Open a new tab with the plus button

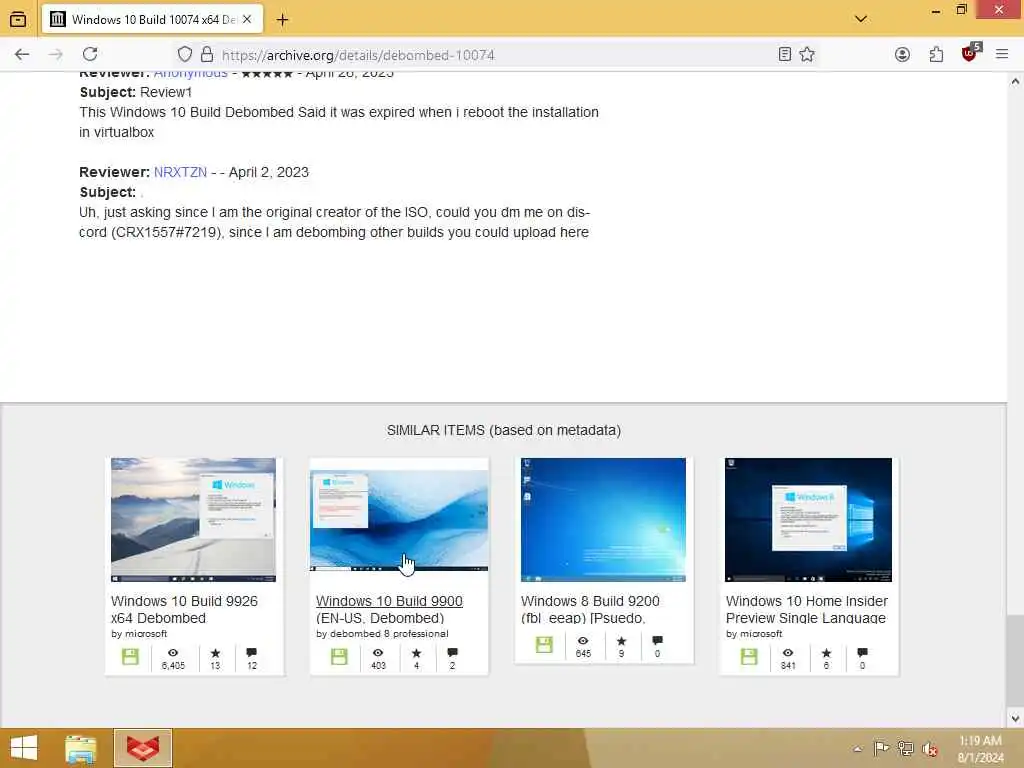click(282, 20)
